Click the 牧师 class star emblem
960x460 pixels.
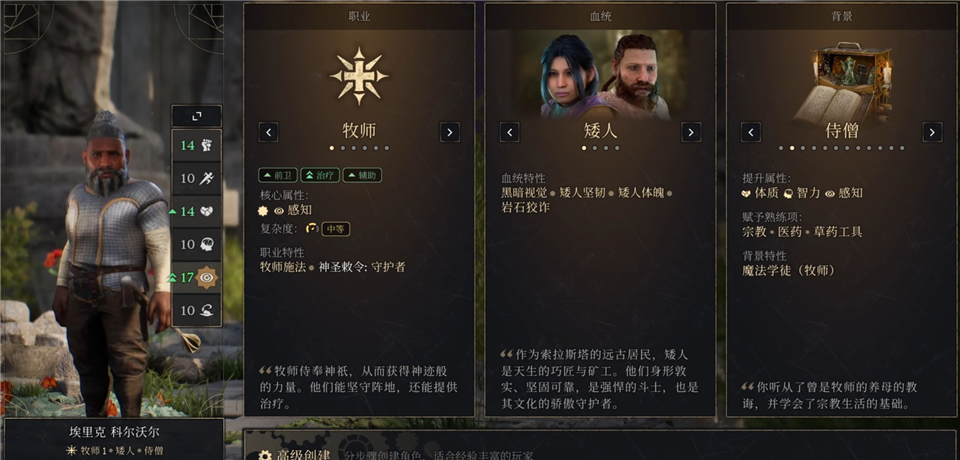(x=359, y=76)
